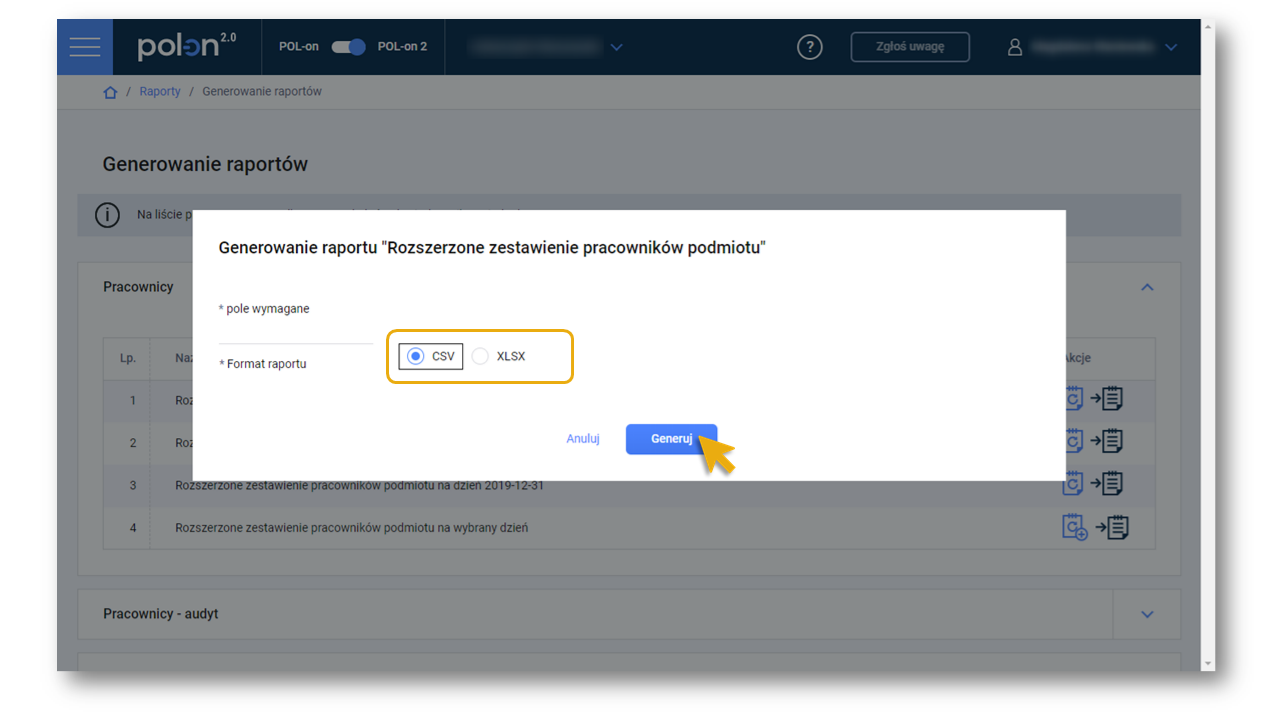Open the help question mark icon

point(809,47)
